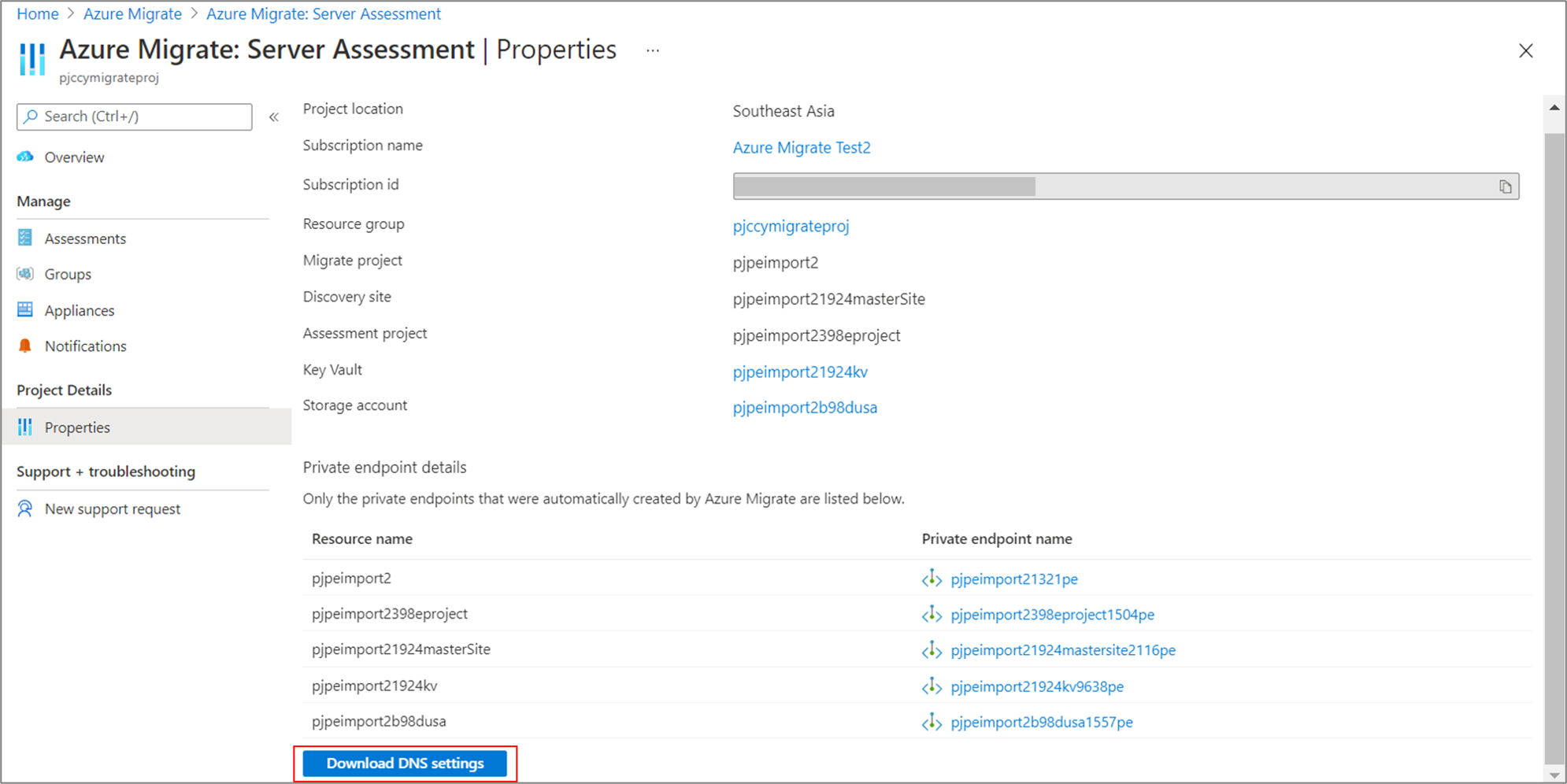Go to Azure Migrate breadcrumb
This screenshot has width=1567, height=784.
[132, 14]
